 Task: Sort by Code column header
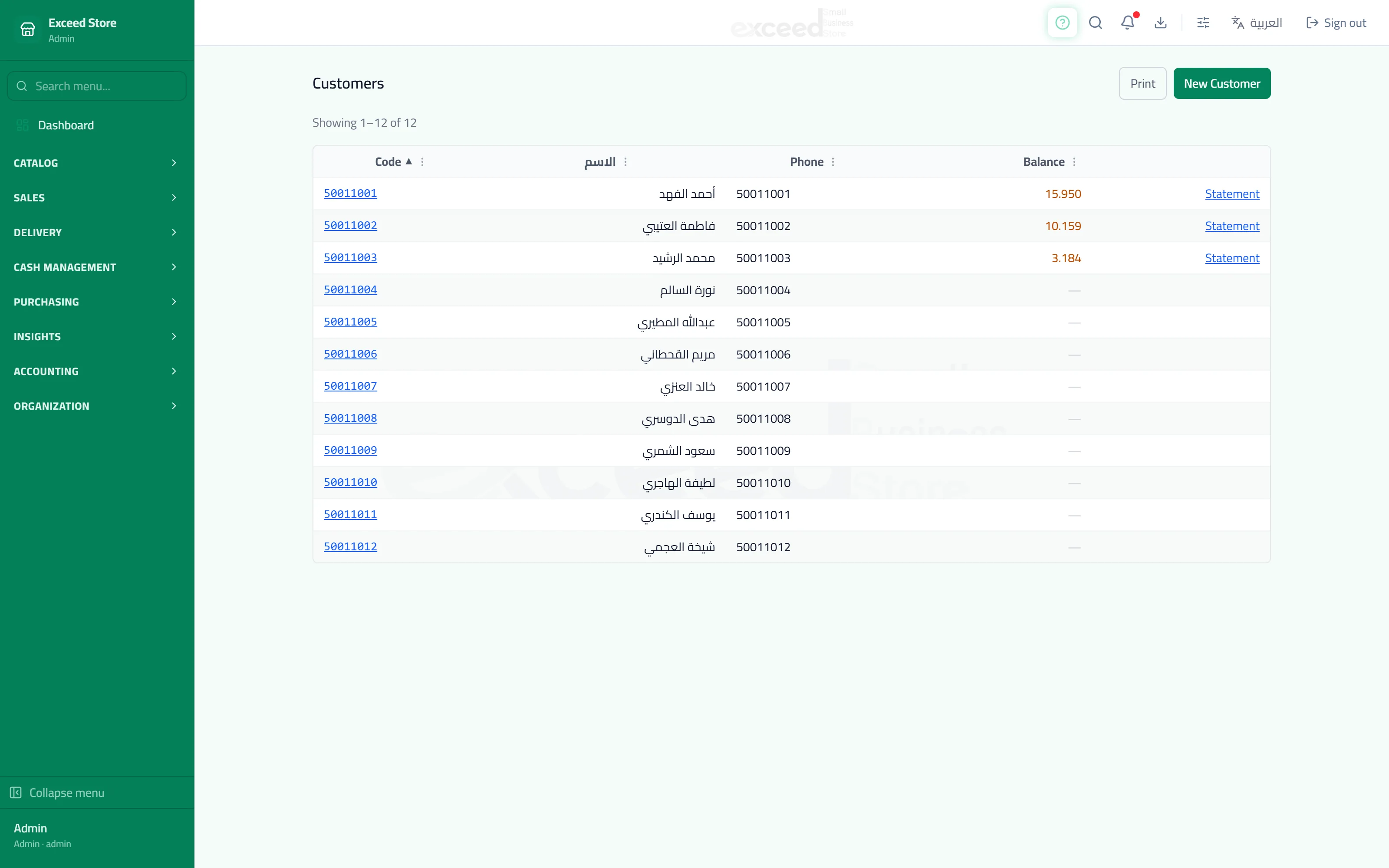(x=393, y=162)
